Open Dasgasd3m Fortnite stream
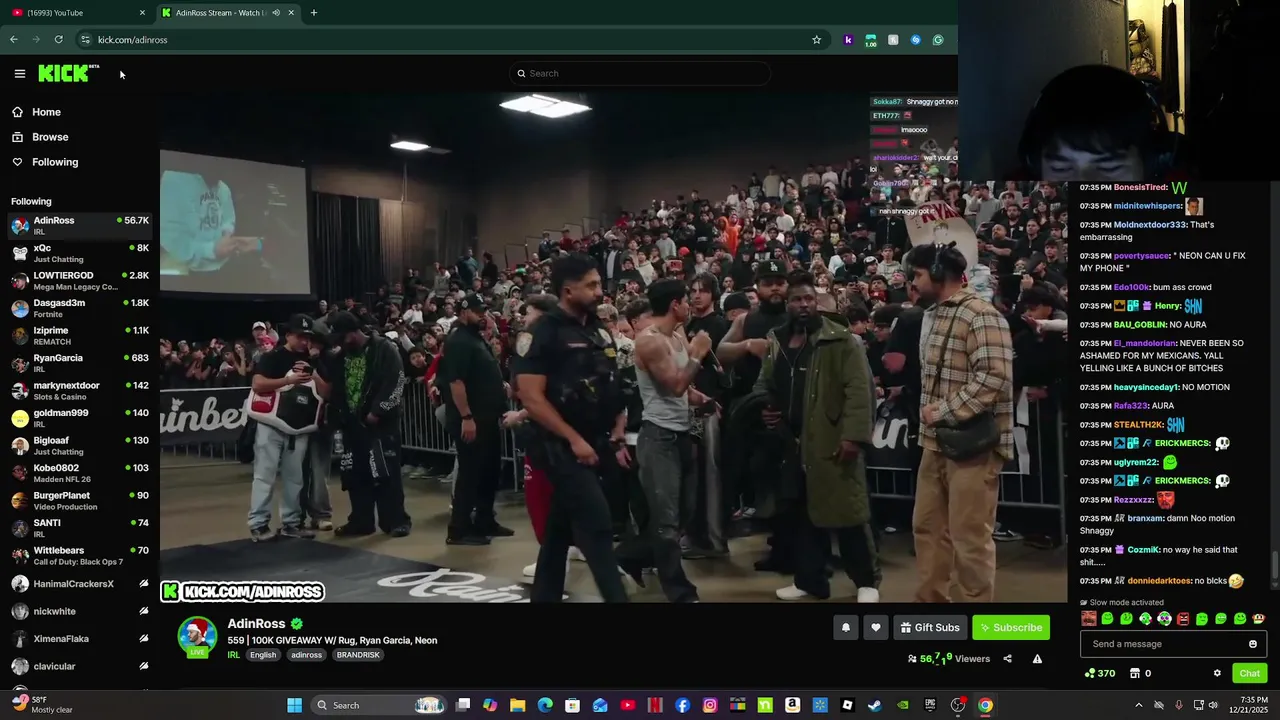The width and height of the screenshot is (1280, 720). pyautogui.click(x=80, y=308)
